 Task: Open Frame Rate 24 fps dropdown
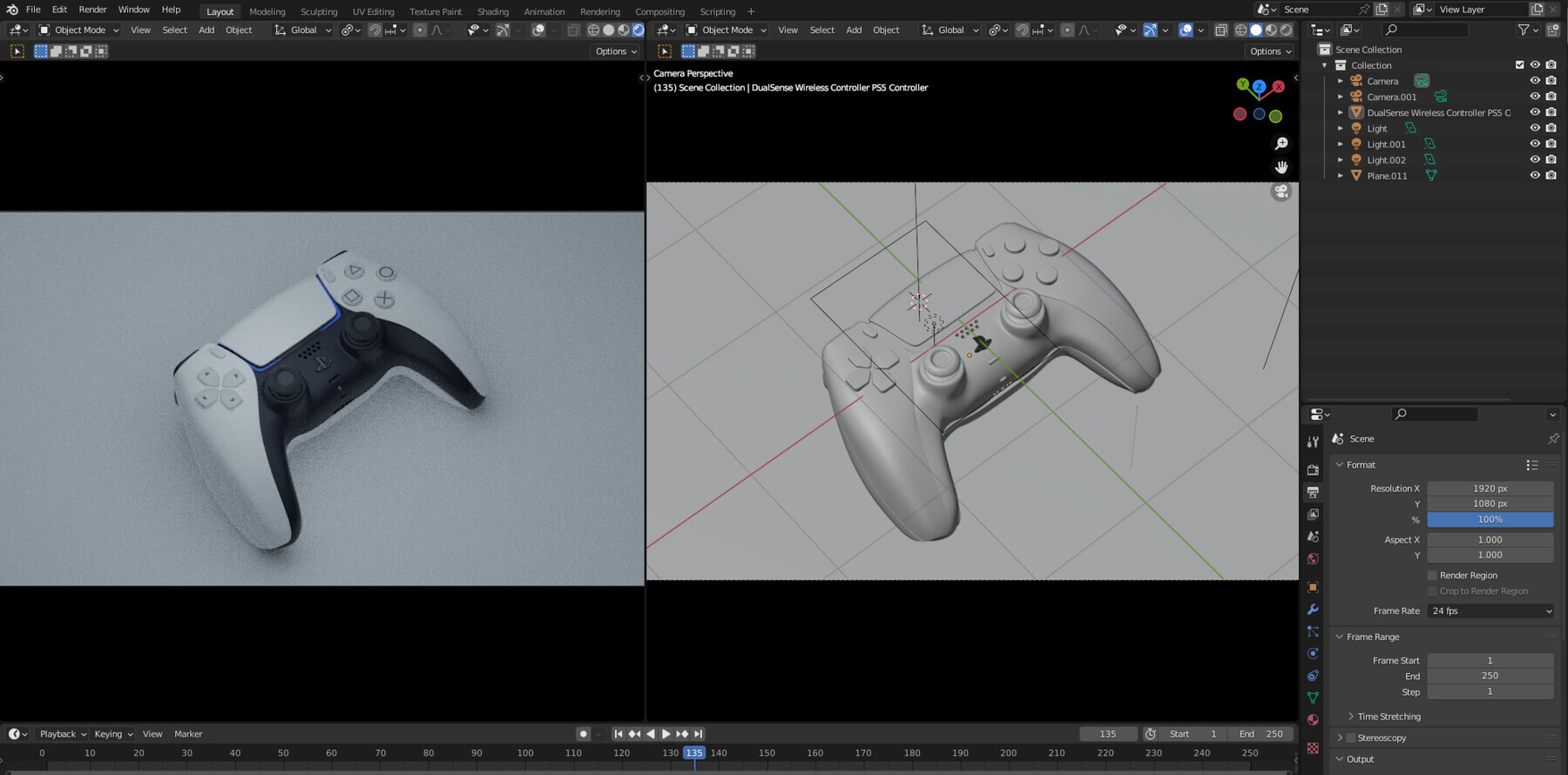(x=1490, y=611)
